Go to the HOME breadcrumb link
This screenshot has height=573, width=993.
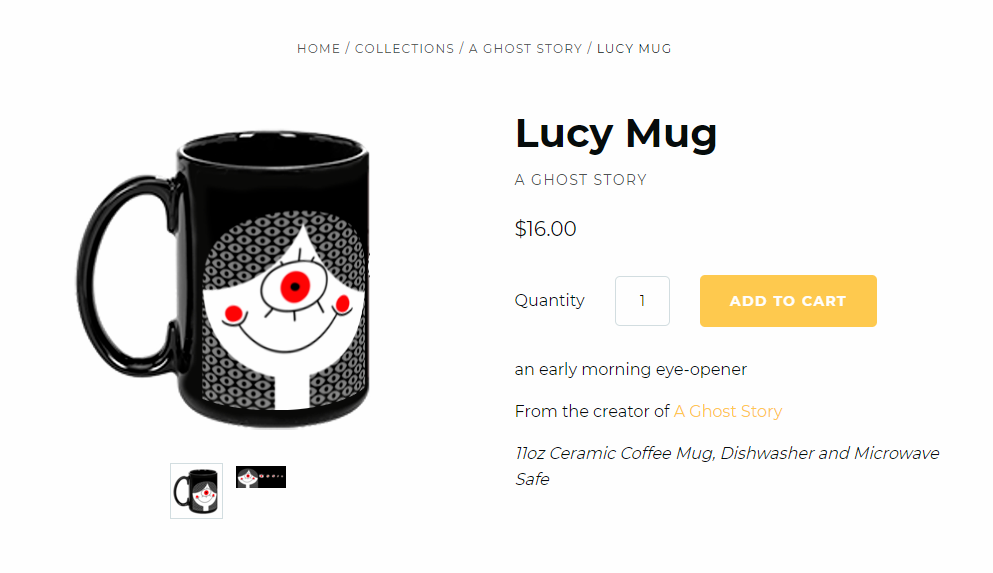(319, 49)
